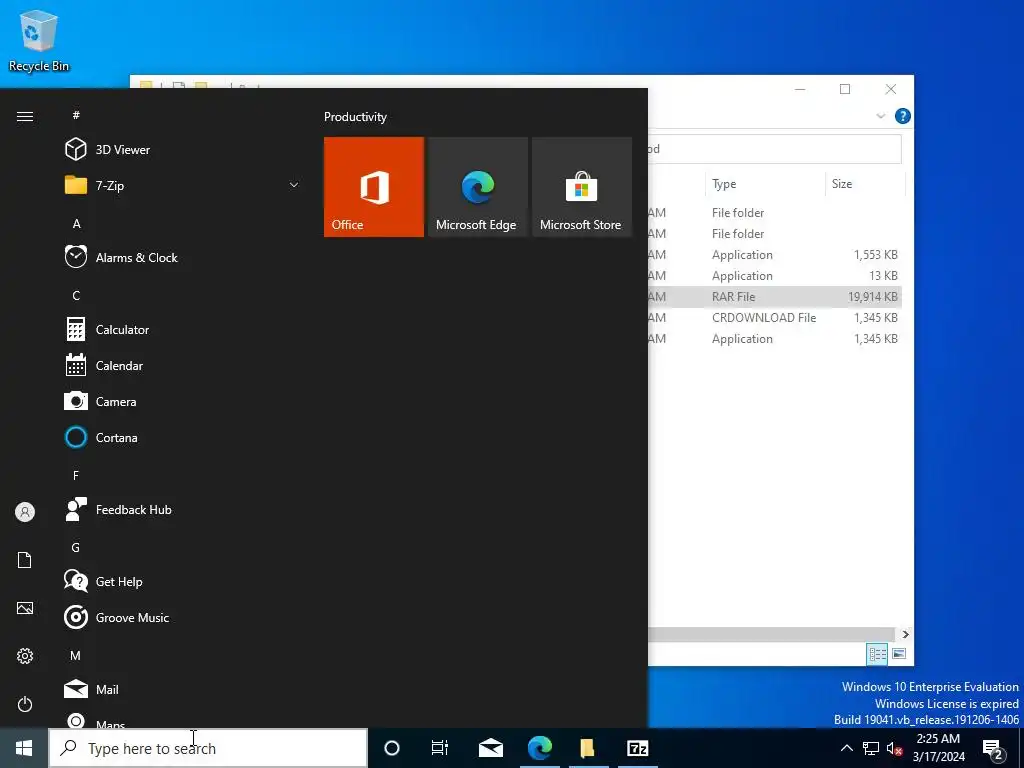This screenshot has height=768, width=1024.
Task: Open 7-Zip from the taskbar
Action: pyautogui.click(x=637, y=748)
